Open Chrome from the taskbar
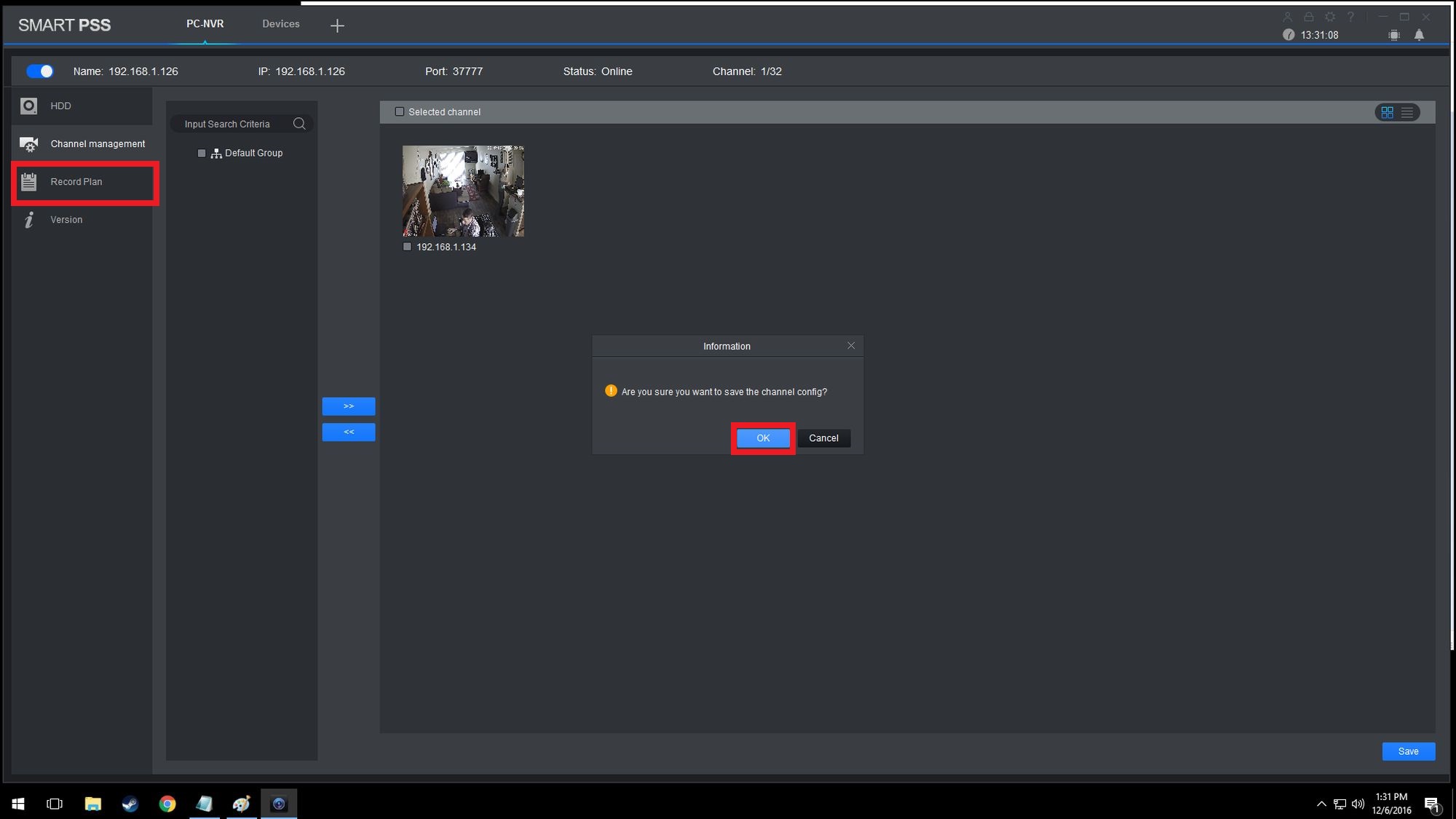Screen dimensions: 1456x819 167,804
